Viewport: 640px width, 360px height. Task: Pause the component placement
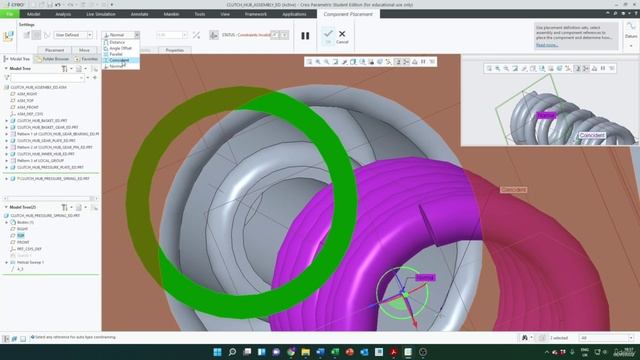(x=305, y=36)
